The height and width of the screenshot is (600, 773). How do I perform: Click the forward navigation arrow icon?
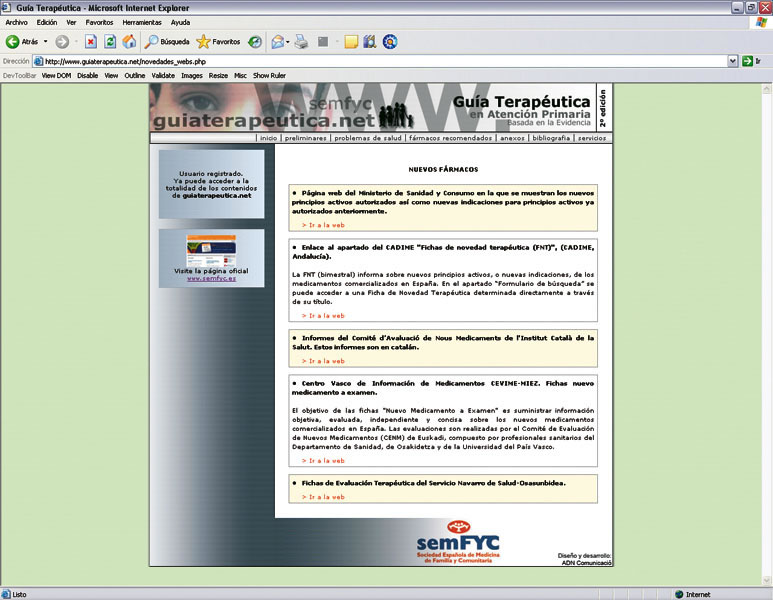(62, 42)
